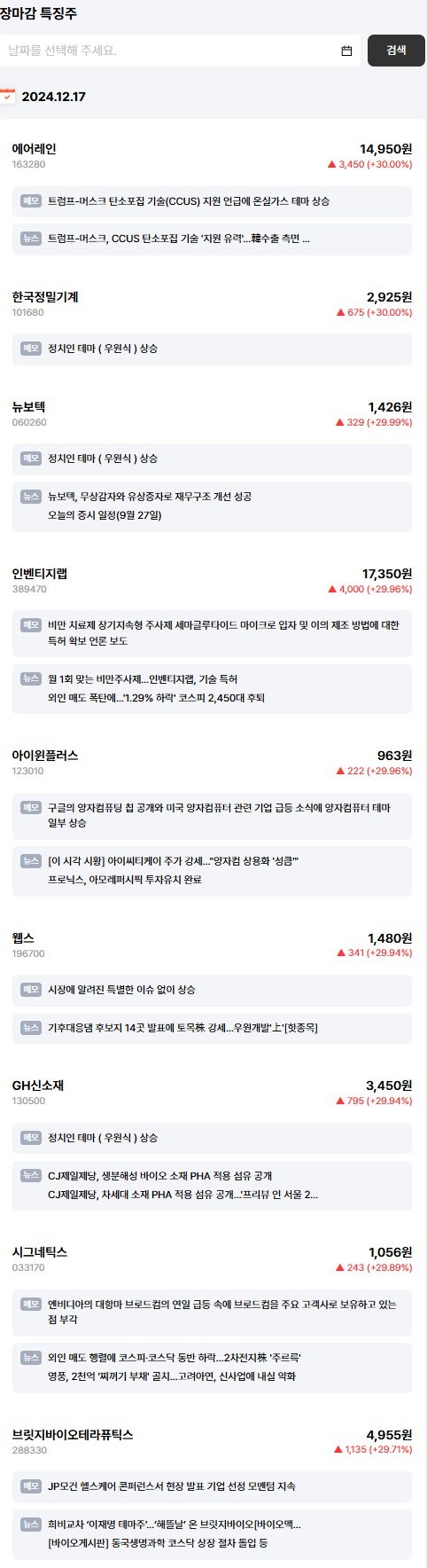427x1568 pixels.
Task: Click the 메모 badge under GH신소재
Action: pos(31,1138)
